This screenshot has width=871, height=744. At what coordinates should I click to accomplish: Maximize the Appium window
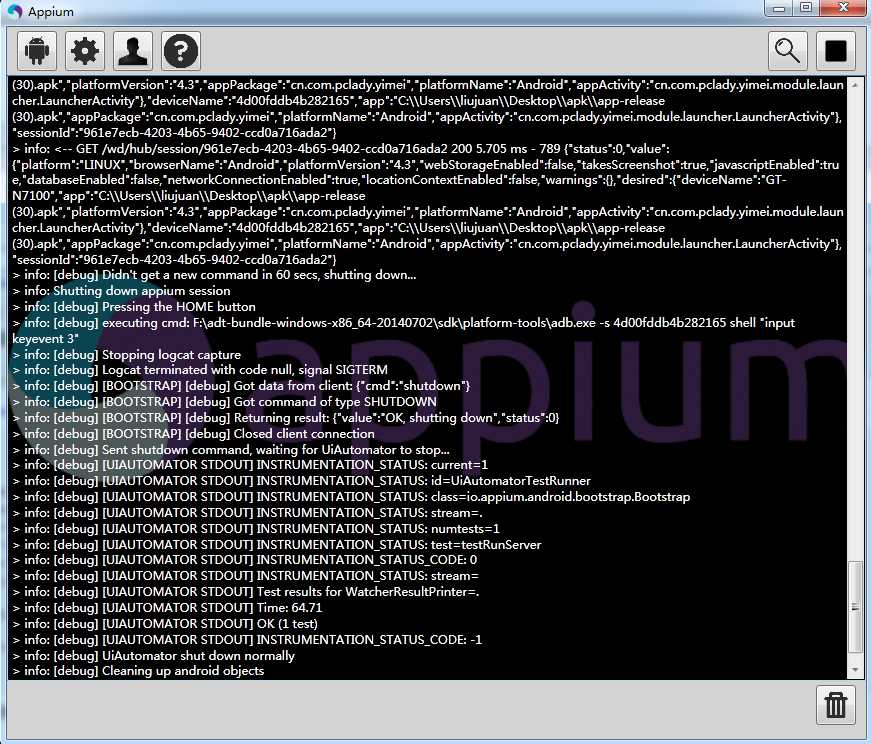tap(806, 8)
